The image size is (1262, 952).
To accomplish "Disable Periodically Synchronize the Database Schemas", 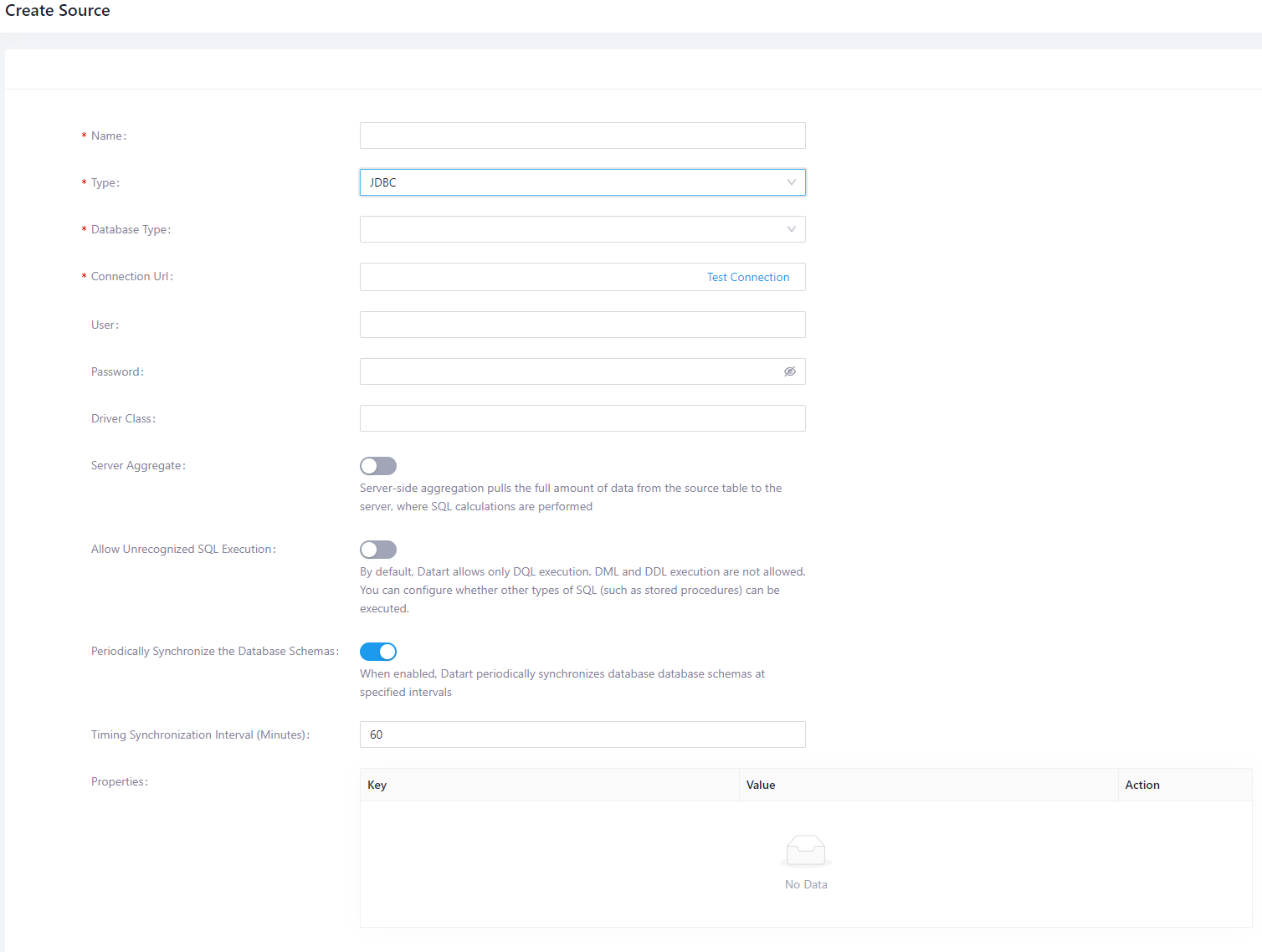I will tap(377, 651).
